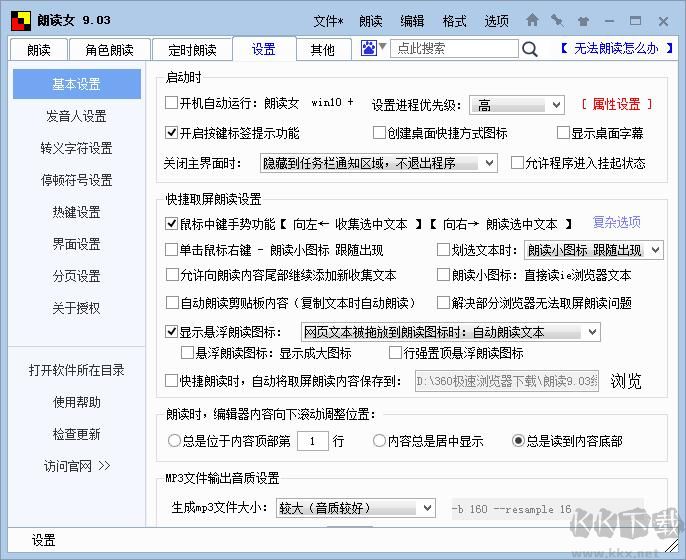Open the 文件 menu

327,21
